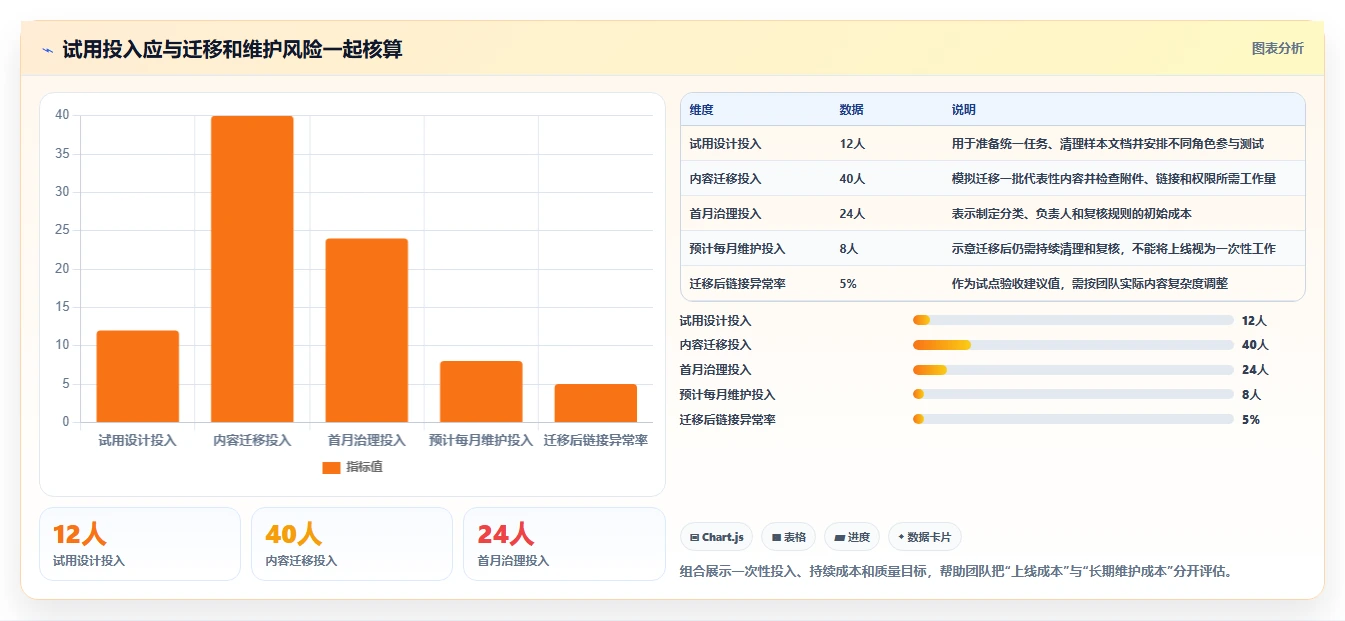Select the 内容迁移投入 table row cell
Viewport: 1345px width, 621px height.
[x=725, y=179]
